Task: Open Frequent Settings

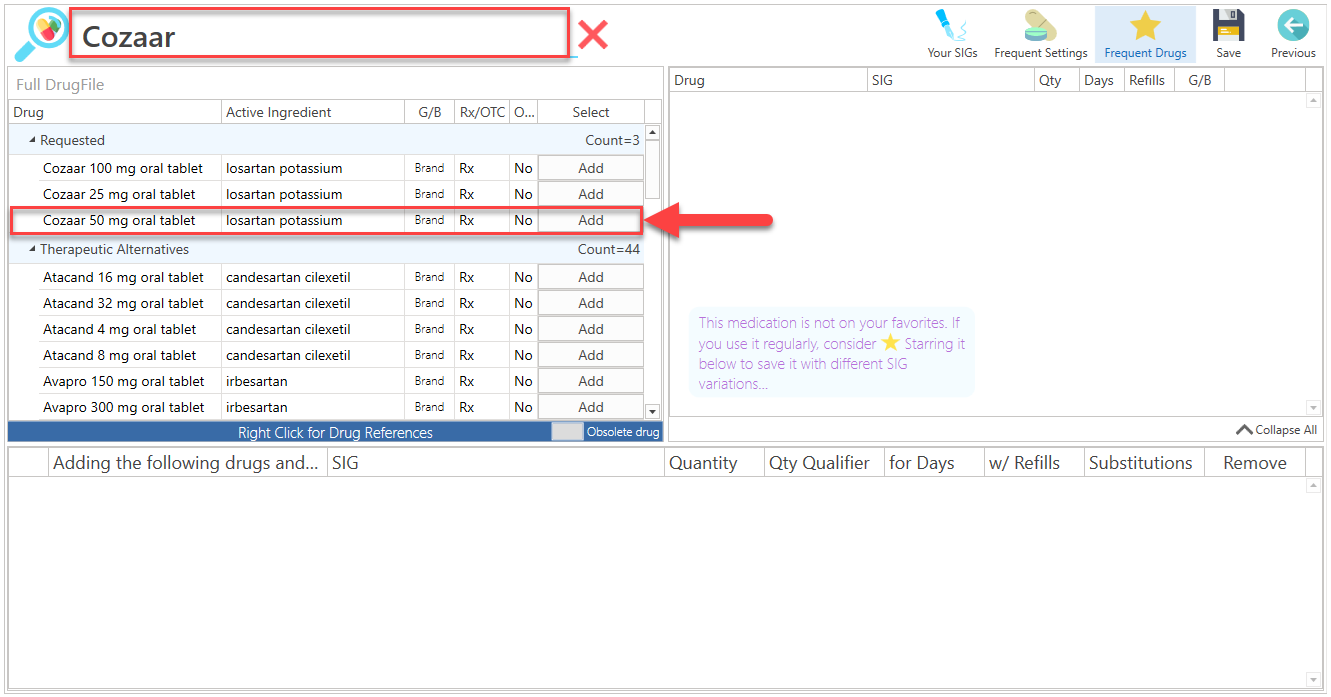Action: [1040, 35]
